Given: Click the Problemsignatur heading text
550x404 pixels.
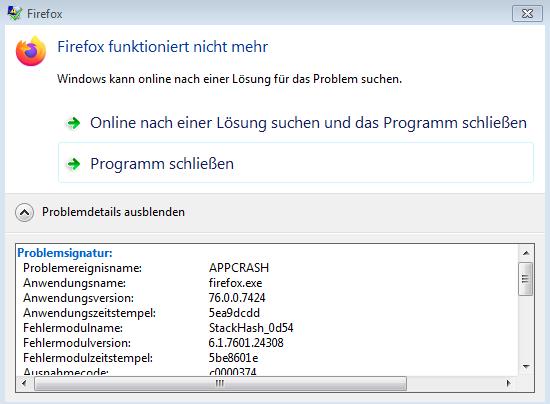Looking at the screenshot, I should click(65, 253).
